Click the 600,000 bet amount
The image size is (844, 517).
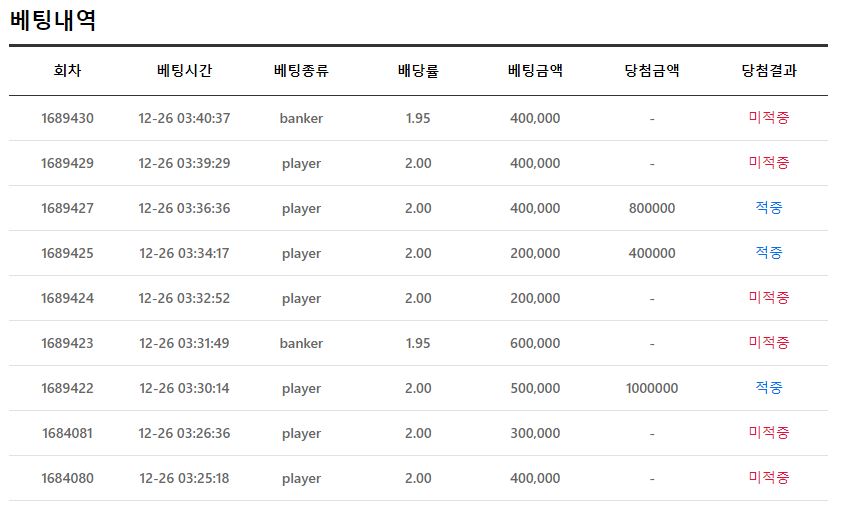(x=535, y=343)
